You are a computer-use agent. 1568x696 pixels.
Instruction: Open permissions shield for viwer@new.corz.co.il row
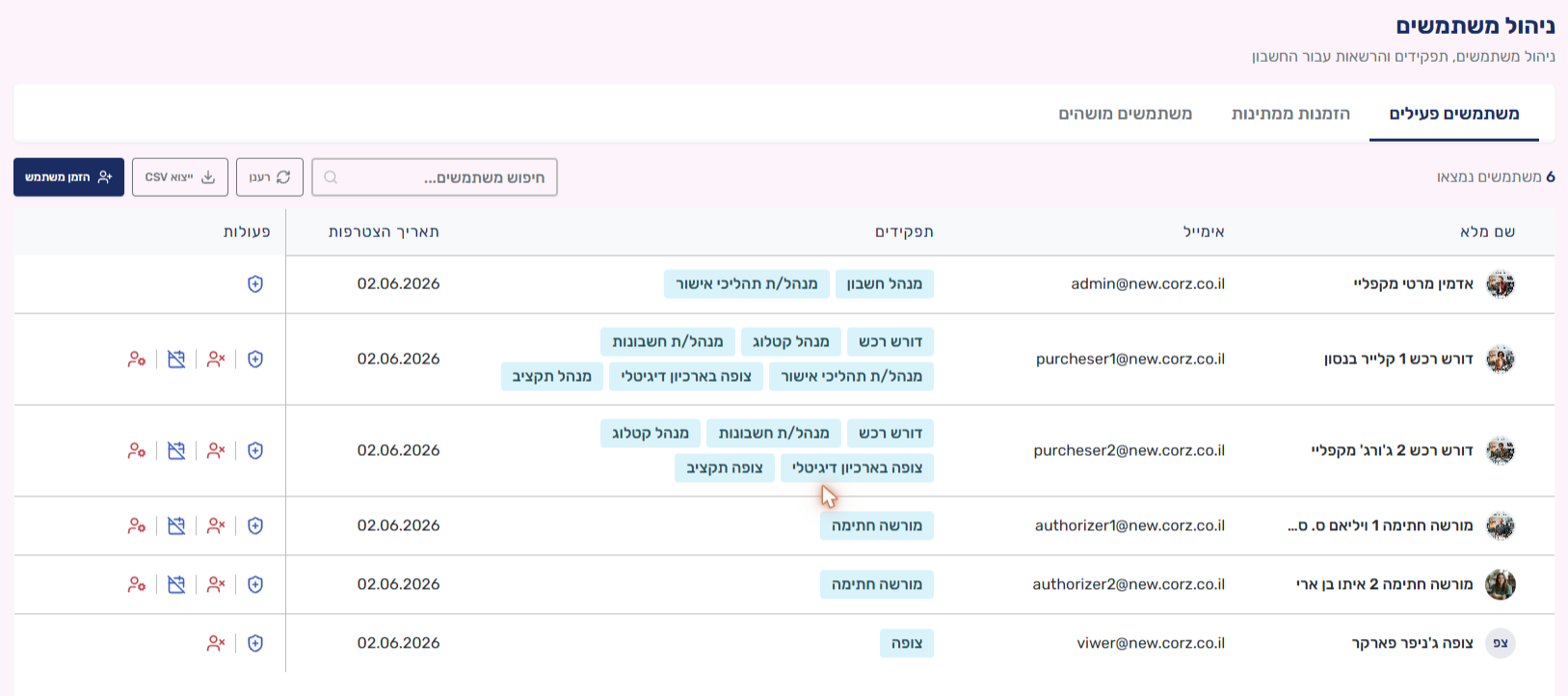(x=255, y=644)
